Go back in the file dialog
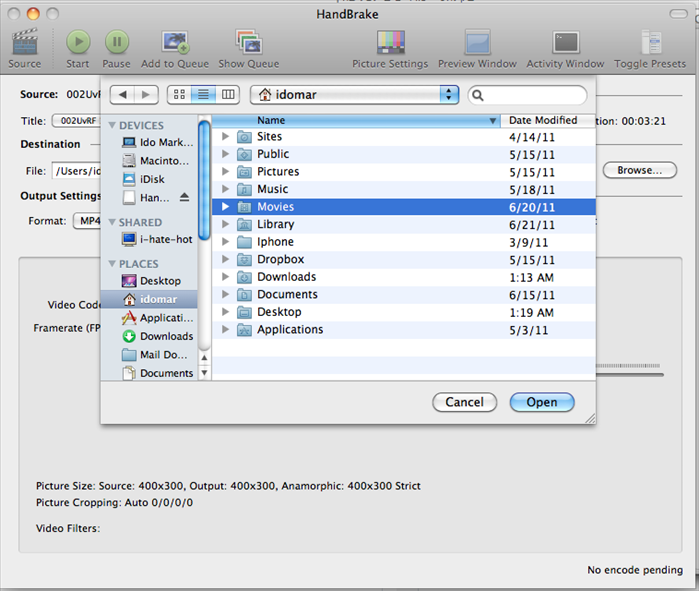The height and width of the screenshot is (591, 699). coord(122,94)
